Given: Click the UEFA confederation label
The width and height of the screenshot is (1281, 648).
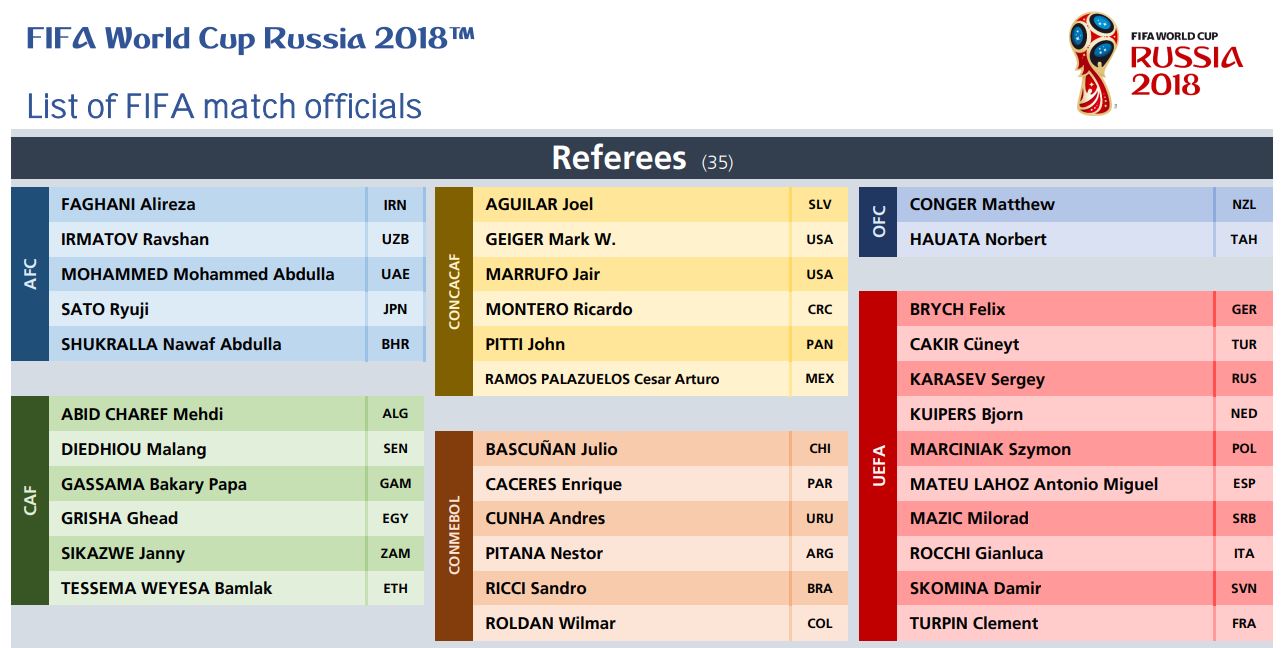Looking at the screenshot, I should tap(878, 466).
